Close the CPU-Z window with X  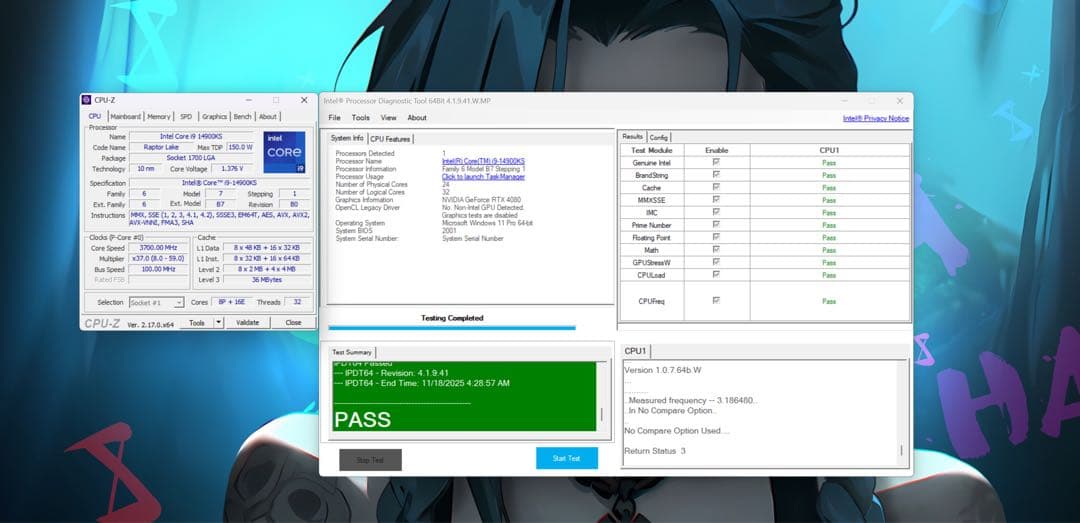(304, 100)
